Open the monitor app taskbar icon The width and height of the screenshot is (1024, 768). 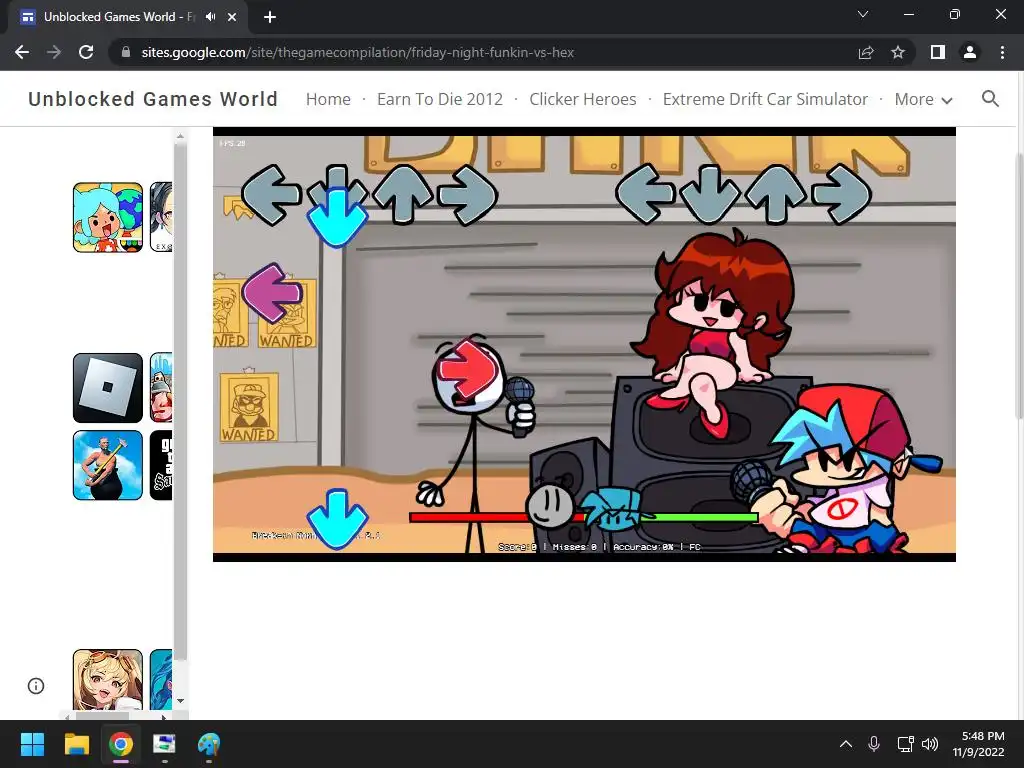165,744
